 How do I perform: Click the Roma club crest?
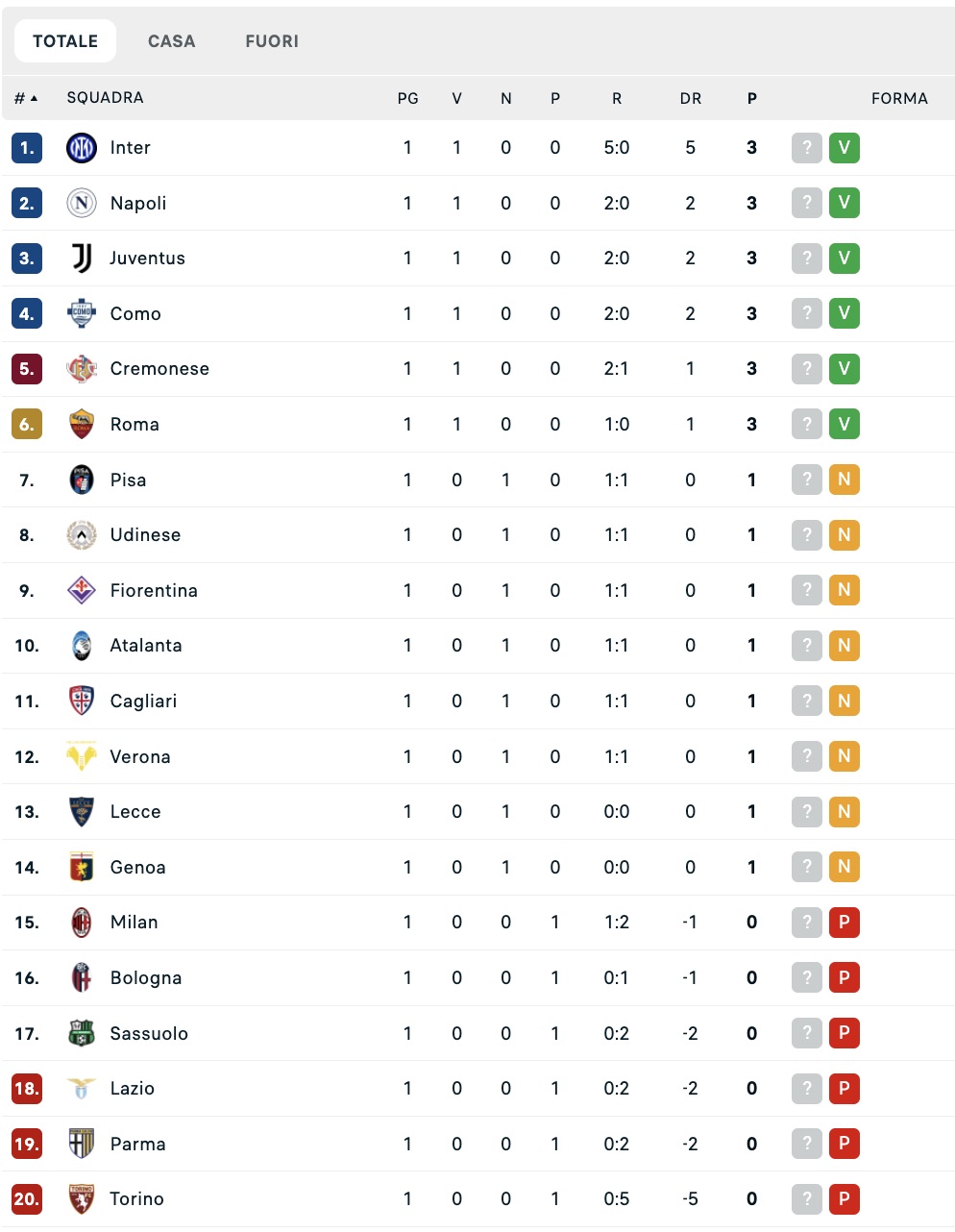(x=82, y=425)
